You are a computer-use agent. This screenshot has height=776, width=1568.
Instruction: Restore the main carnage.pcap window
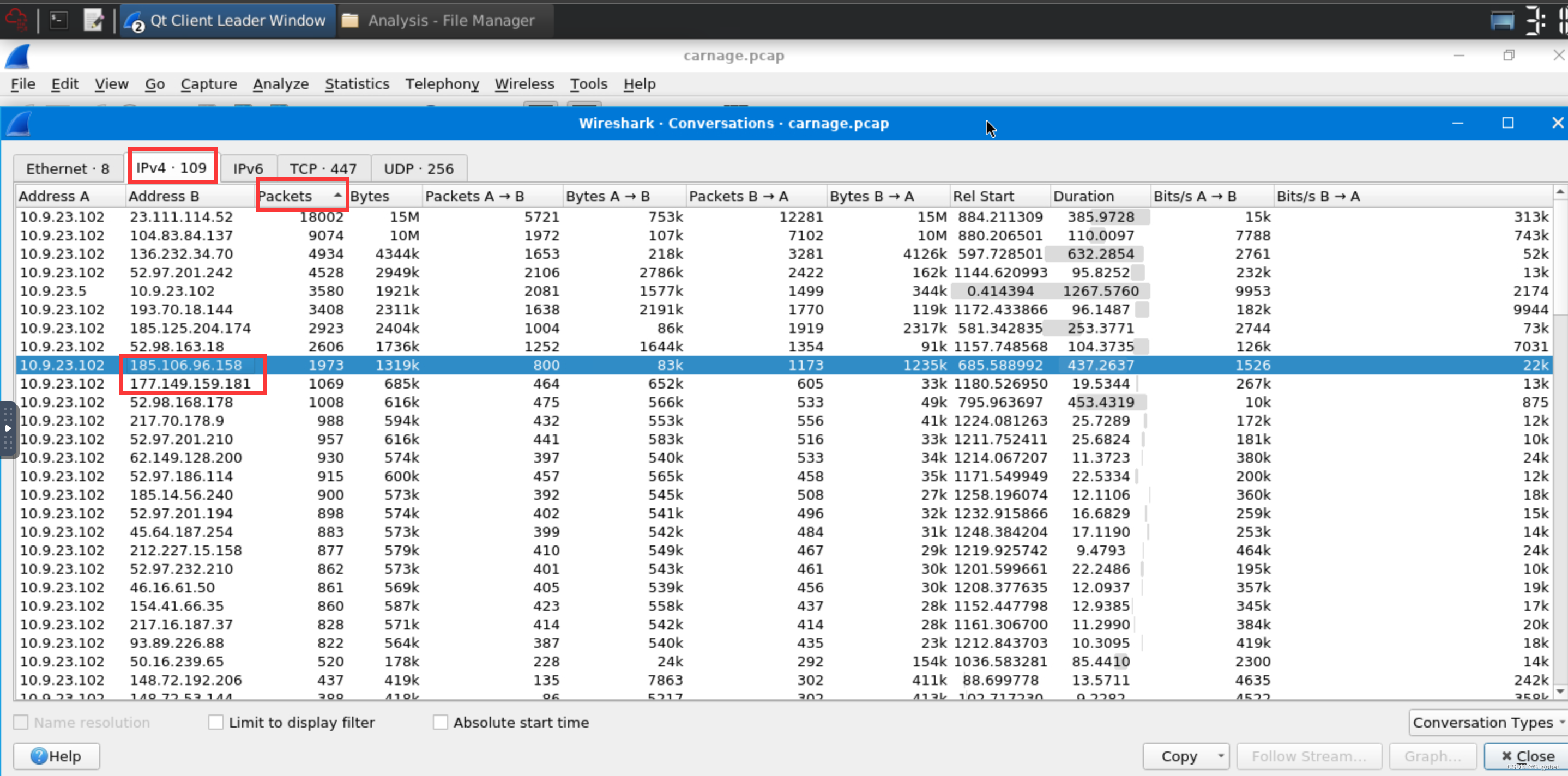pos(1509,56)
